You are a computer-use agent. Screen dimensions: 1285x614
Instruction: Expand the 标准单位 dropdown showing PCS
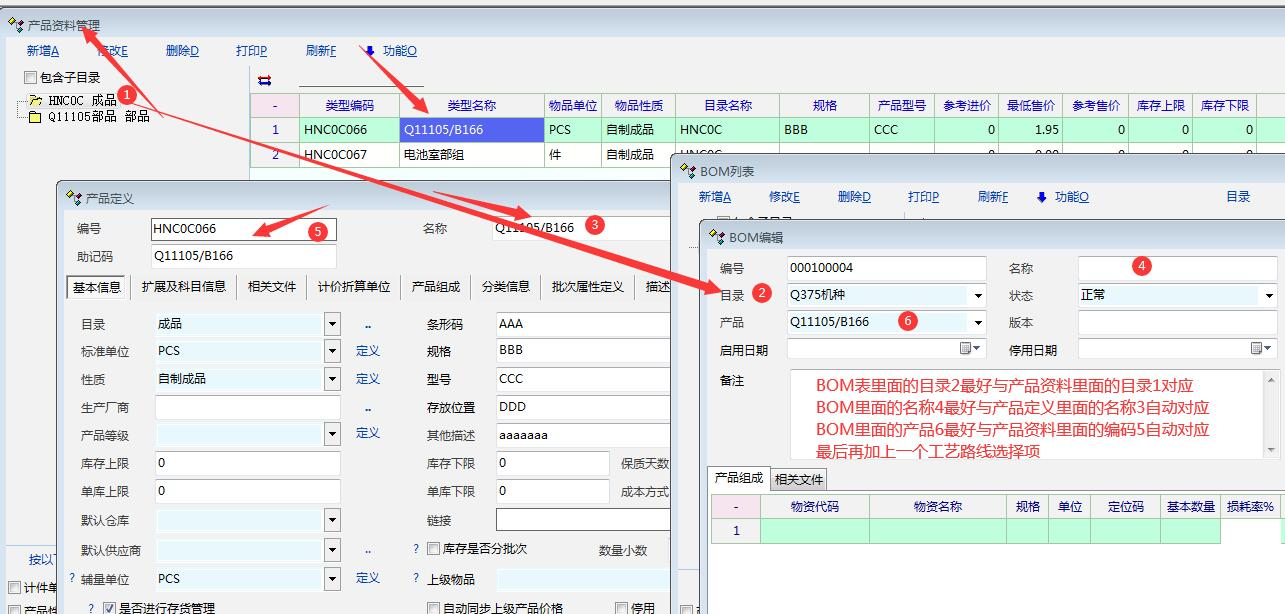click(332, 351)
